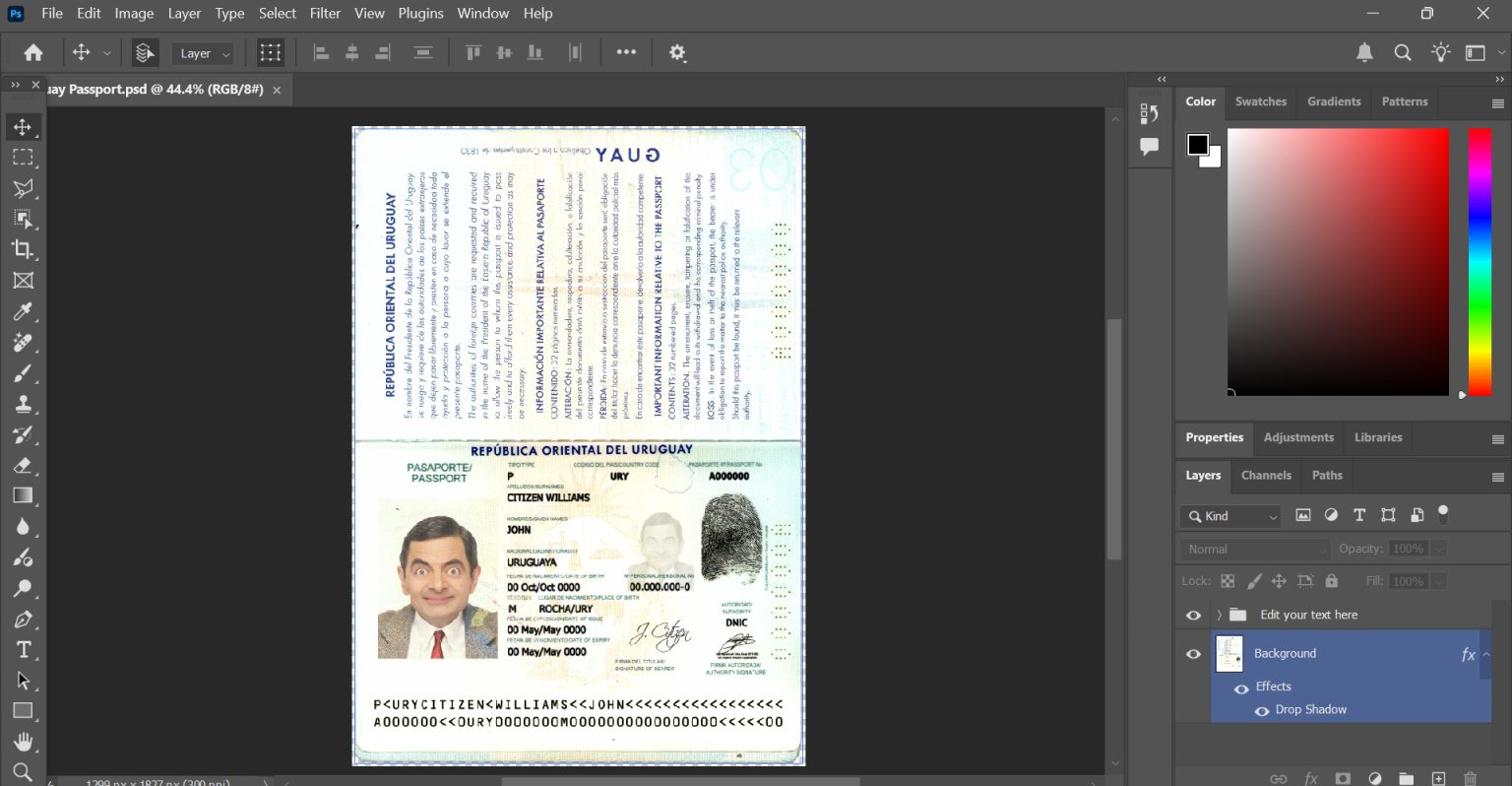The image size is (1512, 786).
Task: Select the History Brush tool
Action: click(x=23, y=434)
